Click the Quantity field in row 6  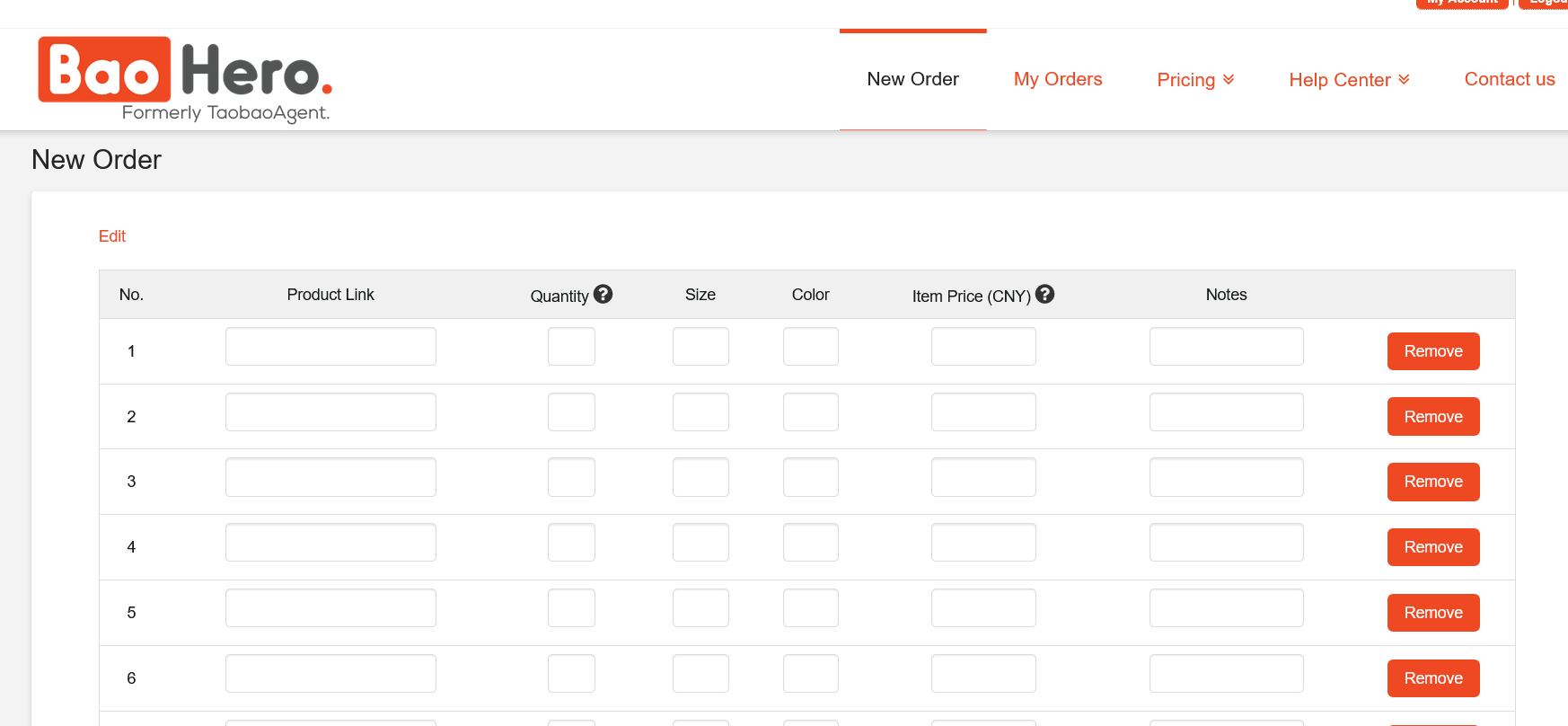tap(571, 674)
